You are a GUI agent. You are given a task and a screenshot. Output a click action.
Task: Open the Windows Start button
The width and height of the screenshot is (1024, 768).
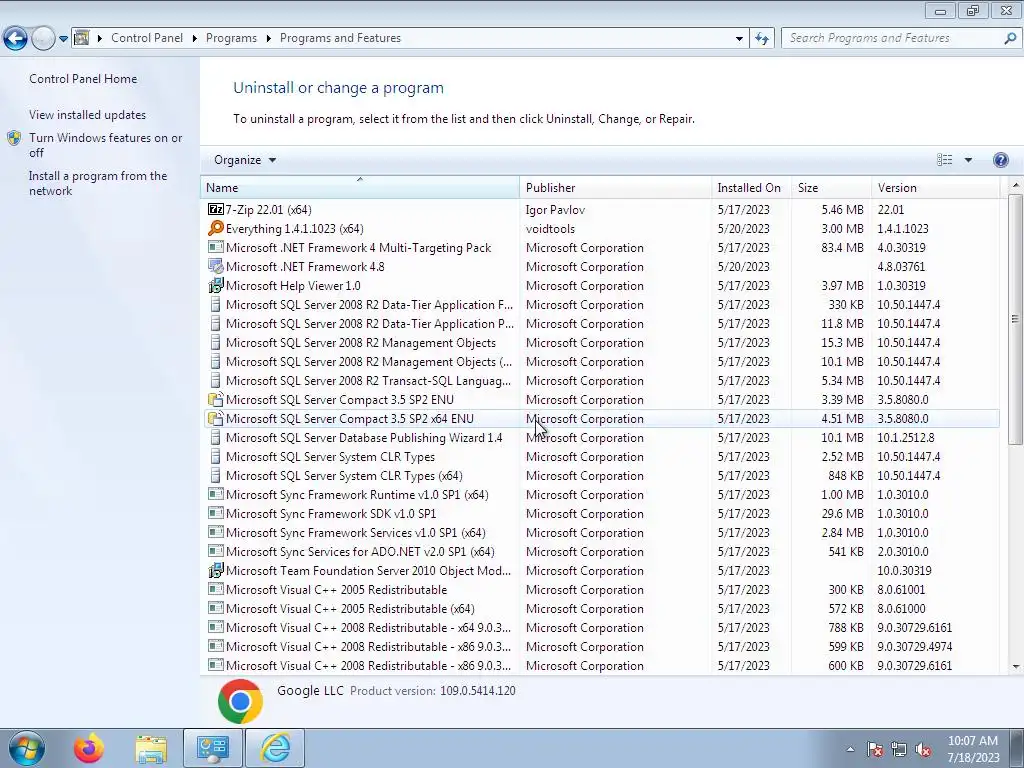[x=27, y=748]
